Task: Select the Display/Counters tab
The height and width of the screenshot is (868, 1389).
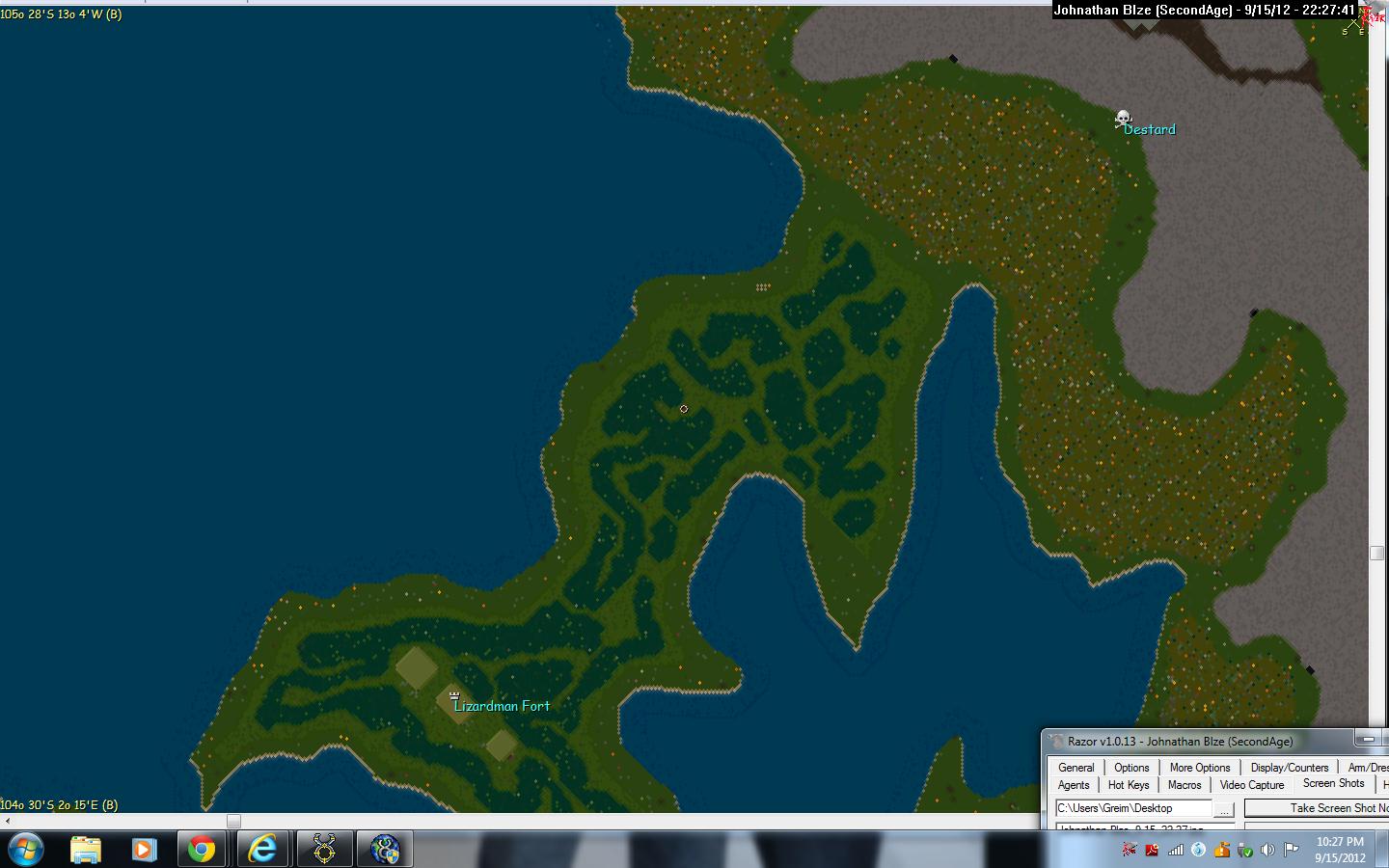Action: pos(1289,768)
